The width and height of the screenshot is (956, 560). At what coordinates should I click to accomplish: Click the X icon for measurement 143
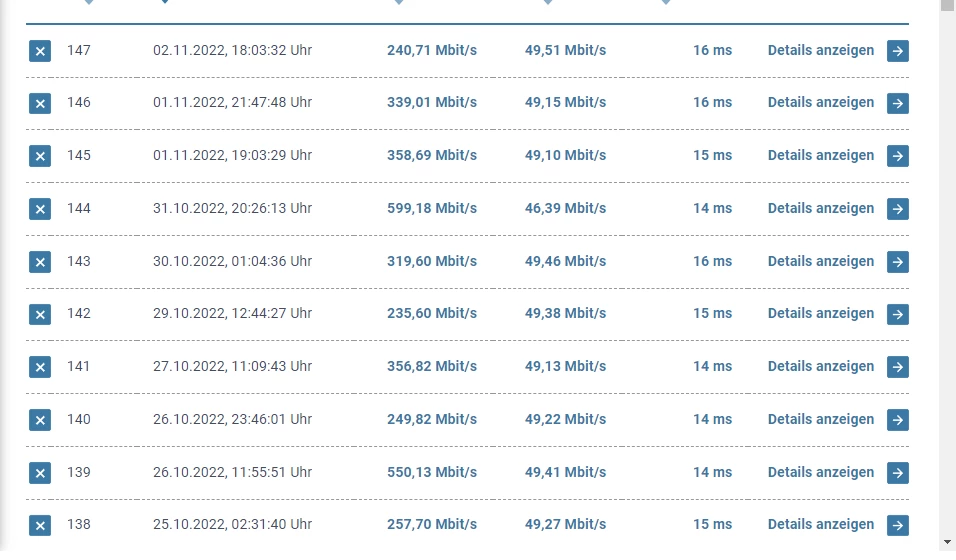click(40, 262)
